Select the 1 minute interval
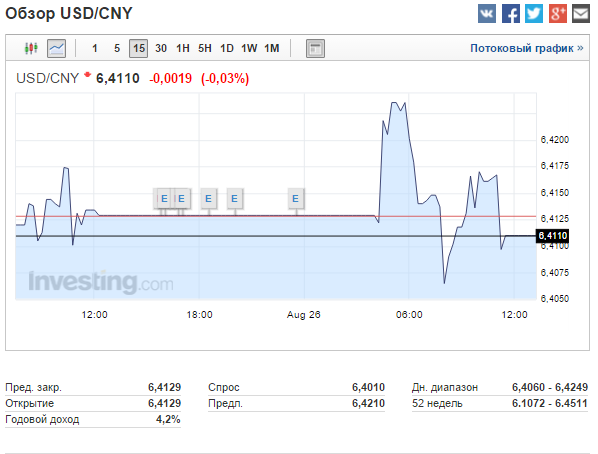 click(95, 48)
